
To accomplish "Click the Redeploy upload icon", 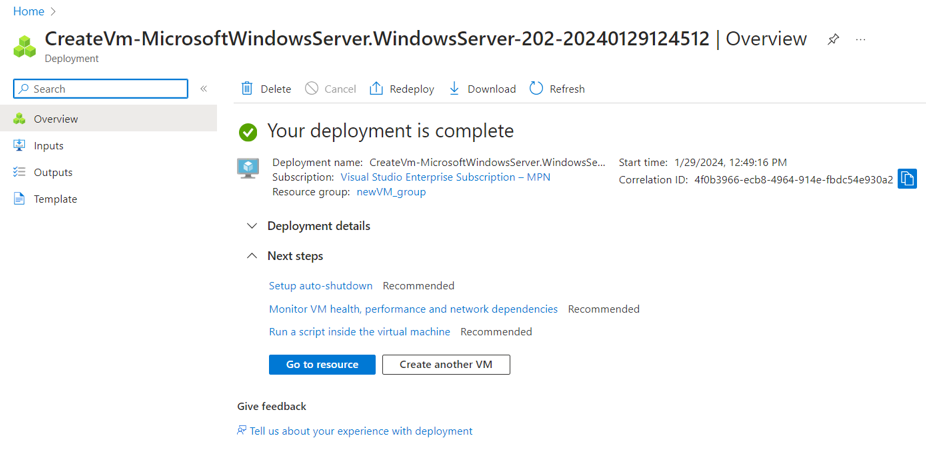I will tap(376, 89).
